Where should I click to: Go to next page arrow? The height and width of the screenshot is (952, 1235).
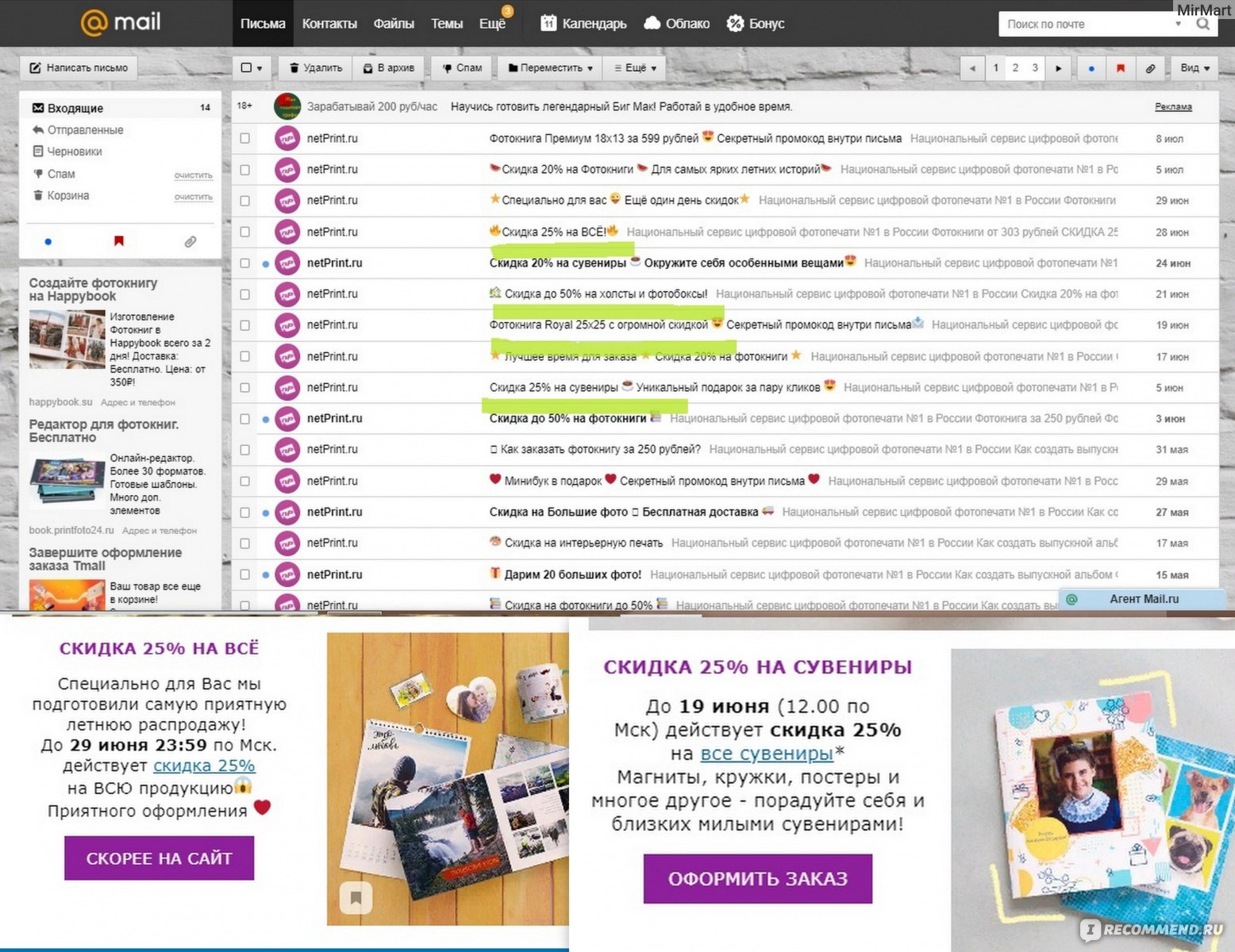pos(1058,68)
